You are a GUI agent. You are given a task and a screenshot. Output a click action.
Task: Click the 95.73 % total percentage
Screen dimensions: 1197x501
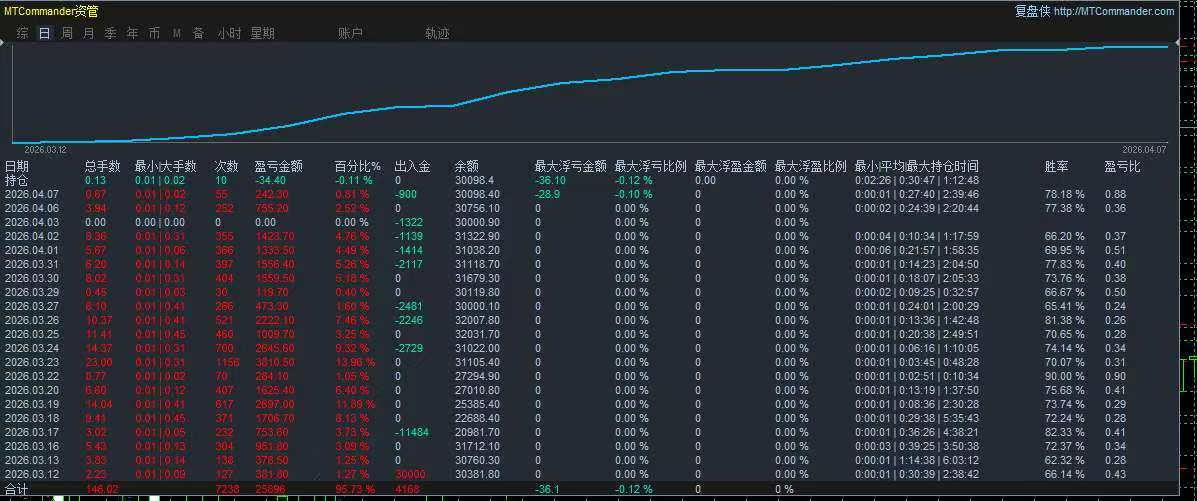point(355,489)
